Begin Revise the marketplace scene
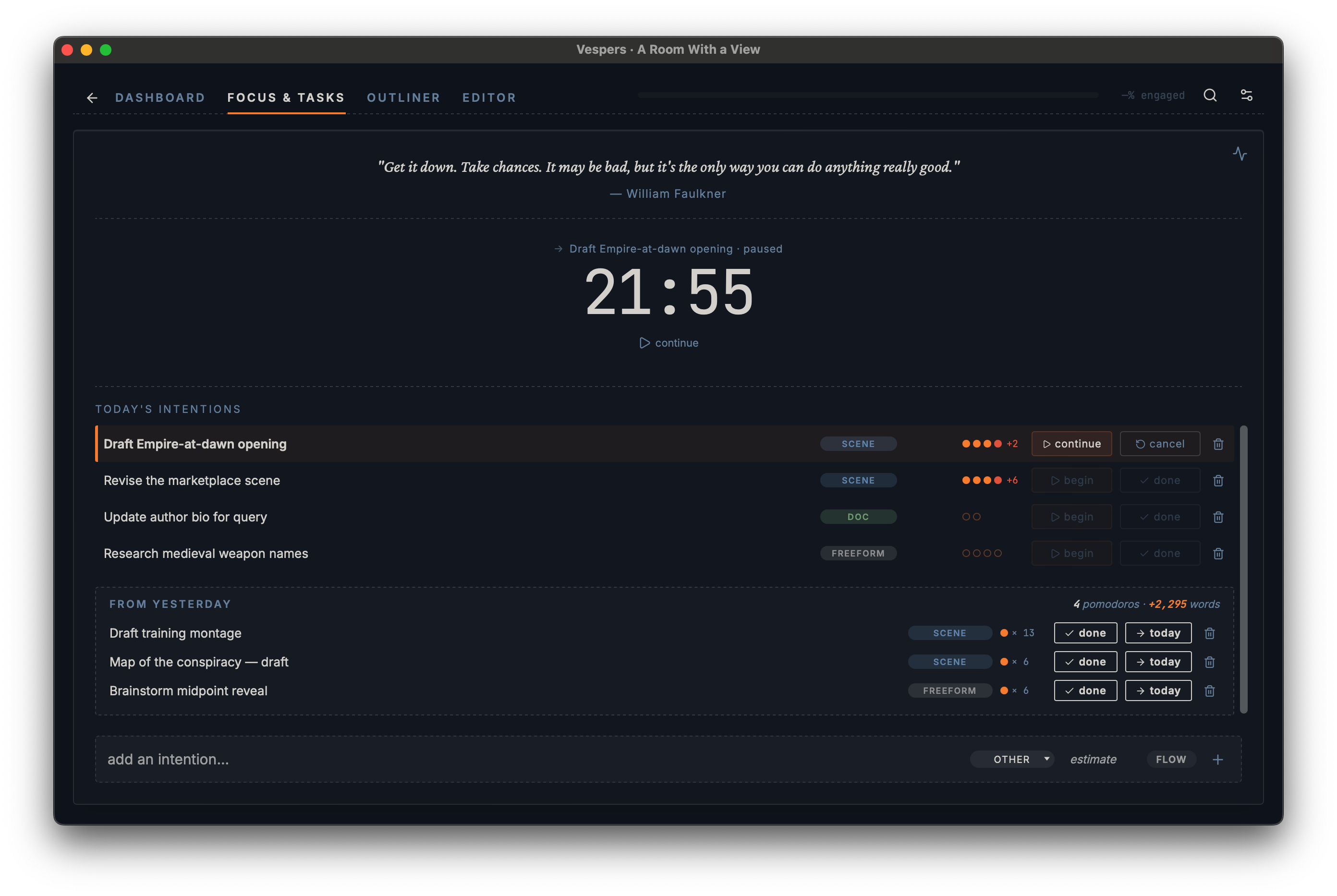The height and width of the screenshot is (896, 1337). 1071,481
